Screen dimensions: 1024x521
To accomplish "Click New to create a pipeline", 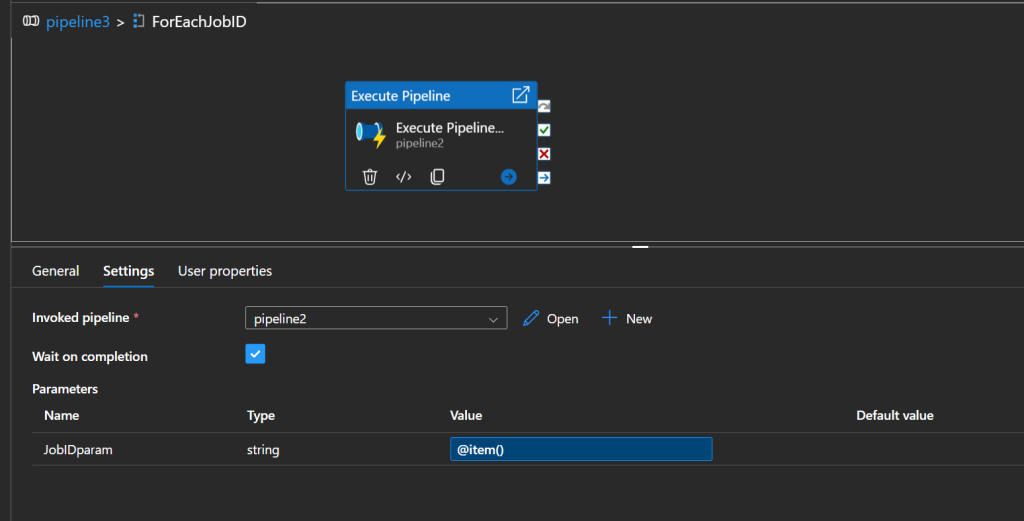I will [x=627, y=318].
